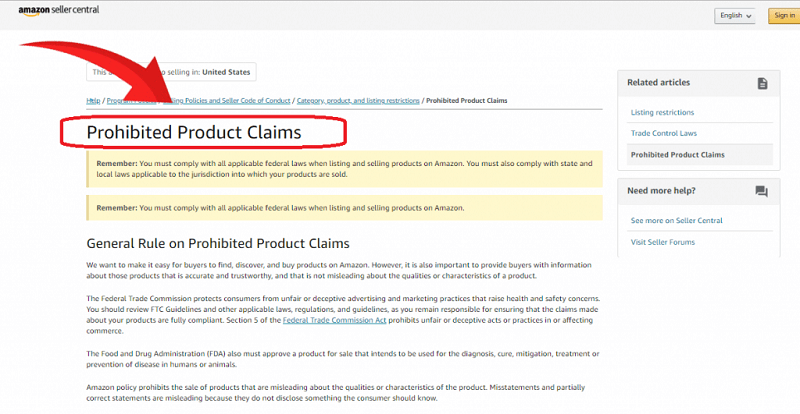Click the Prohibited Product Claims page heading
800x414 pixels.
194,132
